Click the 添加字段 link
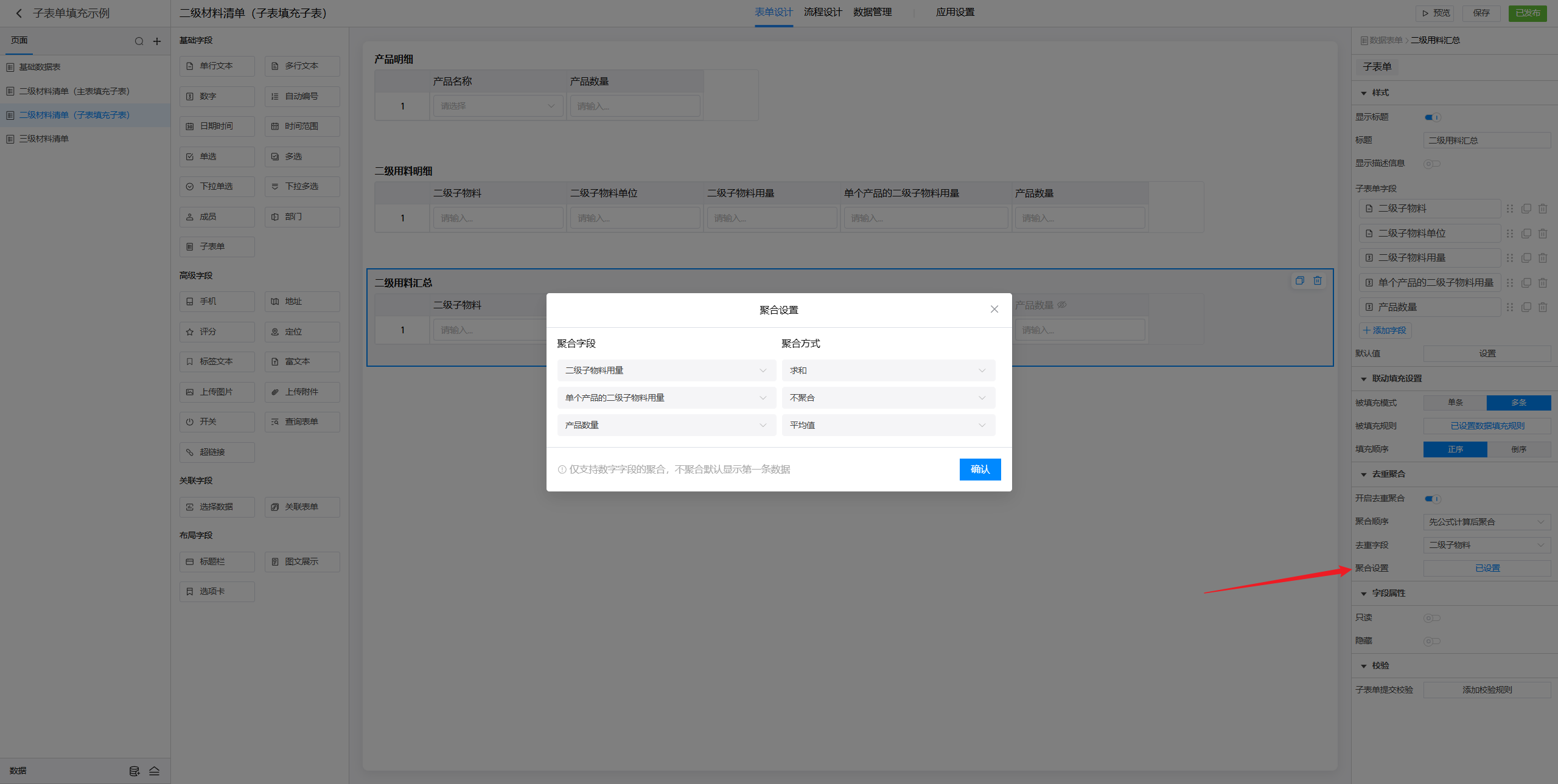Image resolution: width=1558 pixels, height=784 pixels. [1385, 330]
